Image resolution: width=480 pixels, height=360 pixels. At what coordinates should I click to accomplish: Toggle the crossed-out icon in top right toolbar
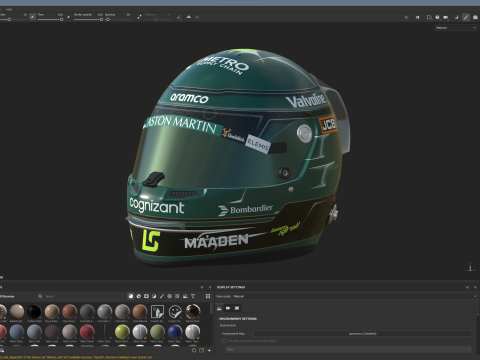406,17
